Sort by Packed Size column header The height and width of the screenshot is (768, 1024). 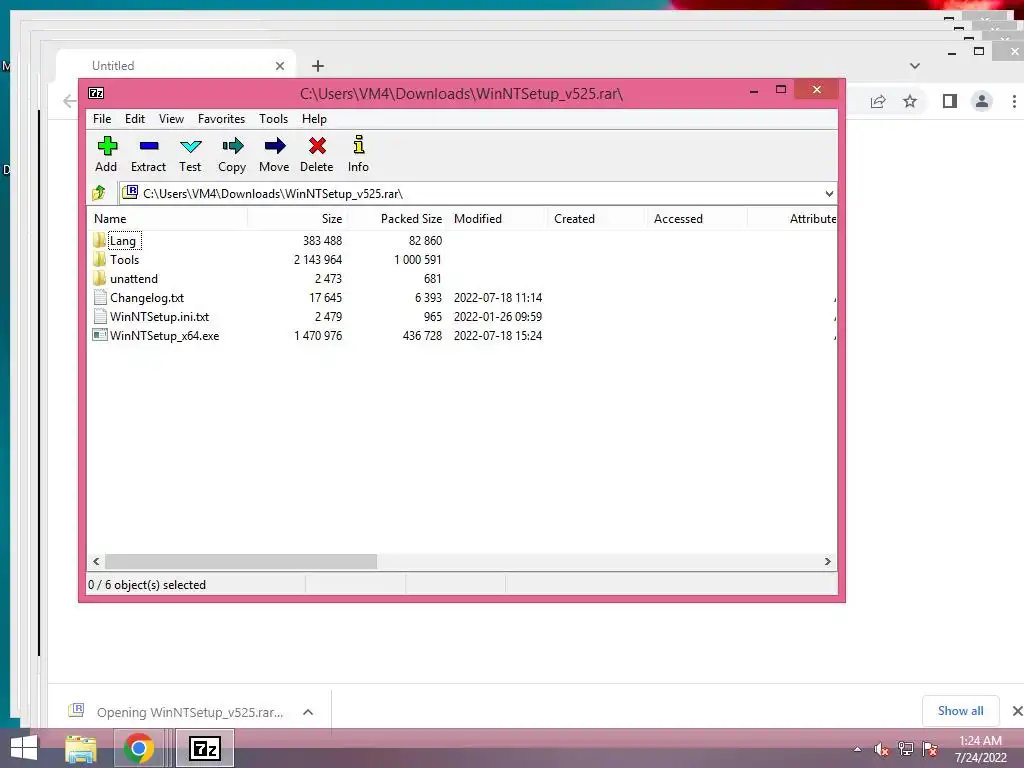coord(398,219)
